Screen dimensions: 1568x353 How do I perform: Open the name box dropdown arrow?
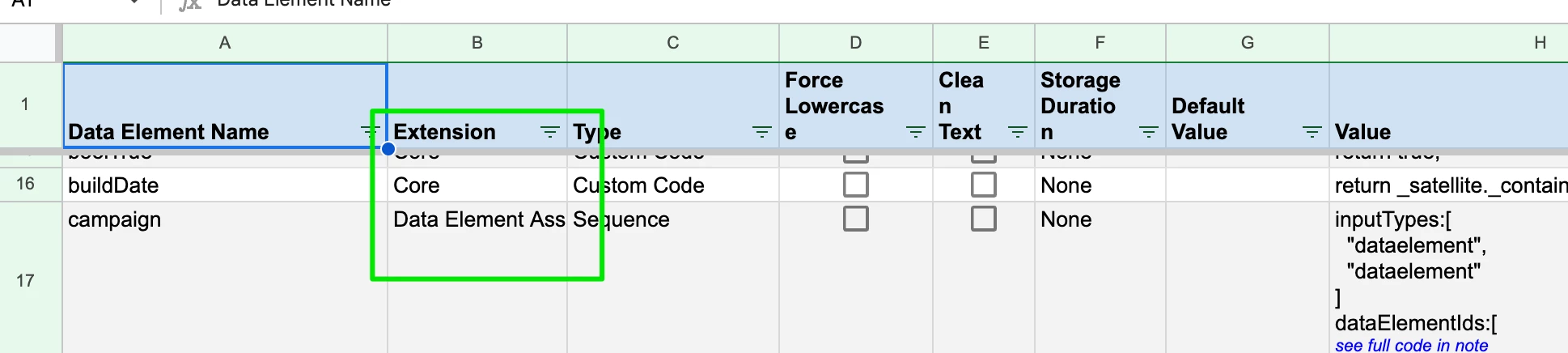coord(134,3)
